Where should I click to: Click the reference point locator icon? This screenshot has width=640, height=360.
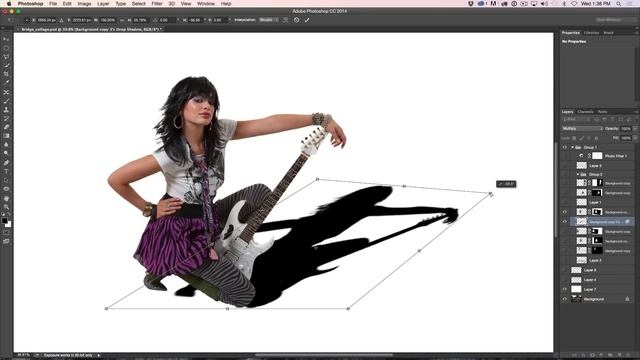point(27,20)
